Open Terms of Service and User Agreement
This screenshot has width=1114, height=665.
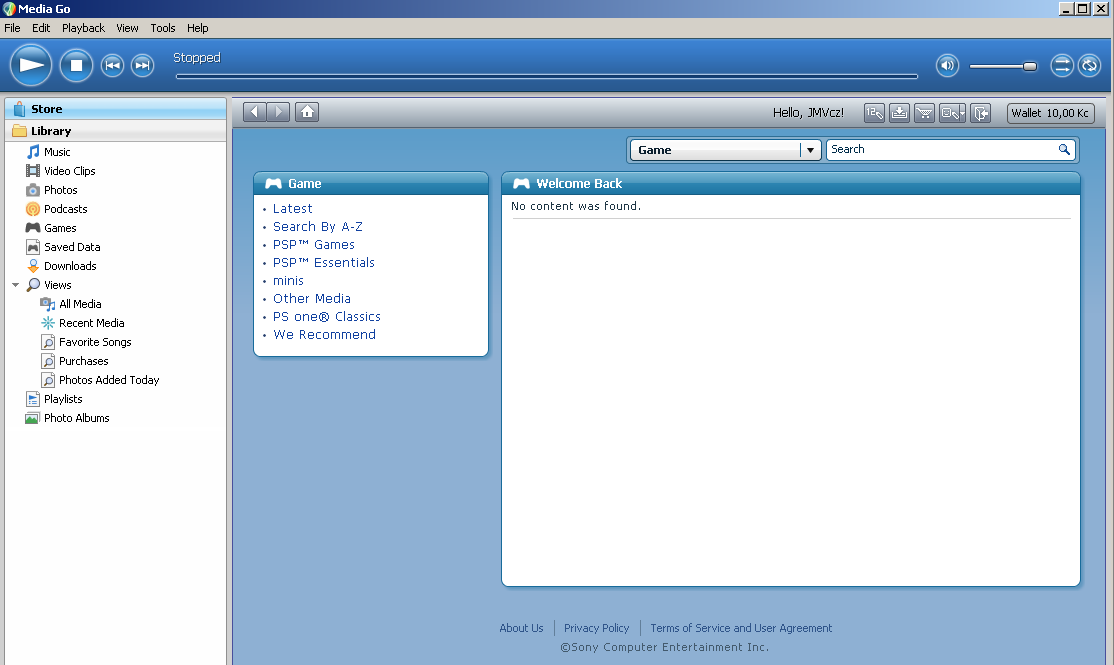tap(741, 628)
